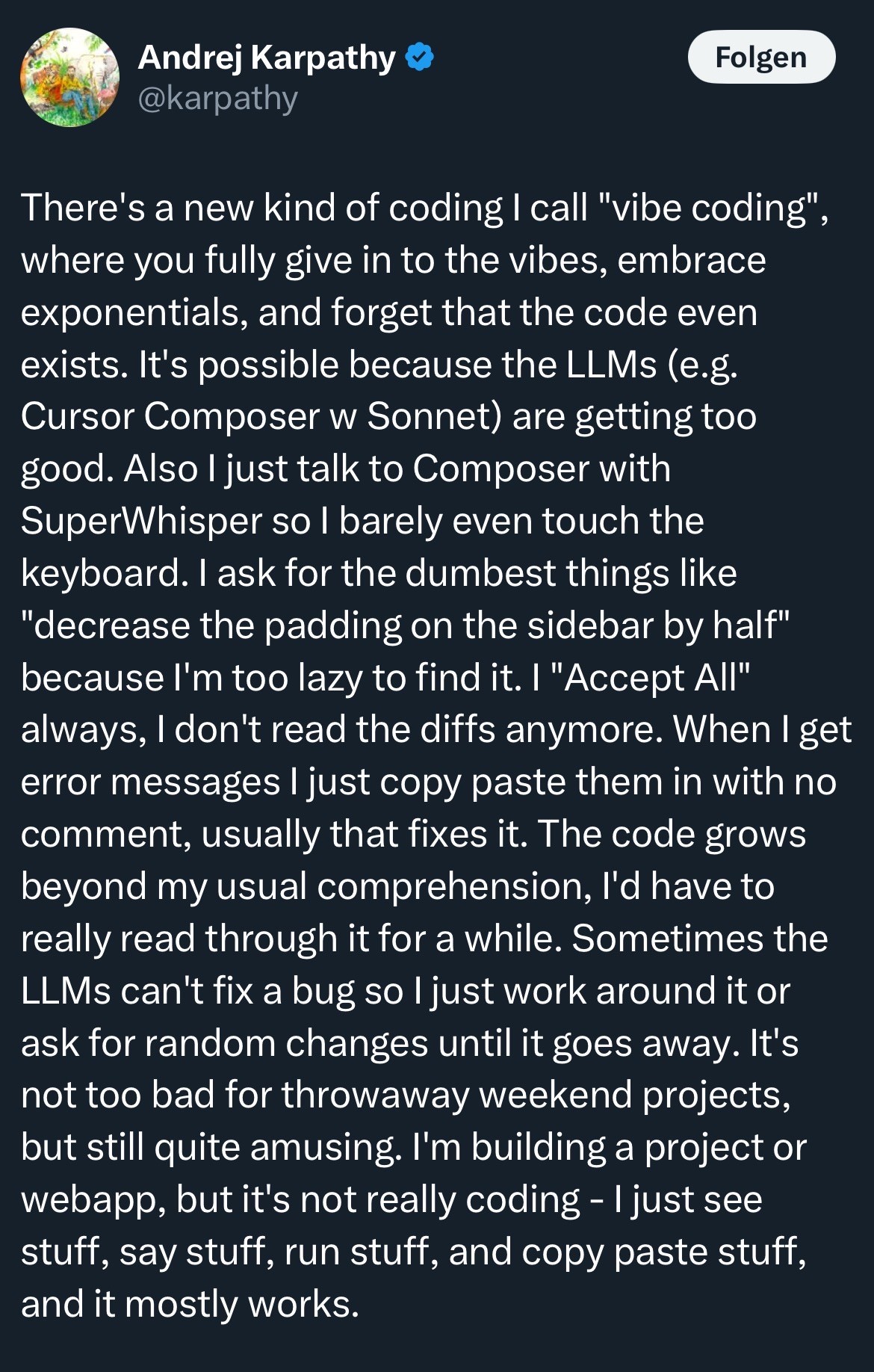Click the phrase "ask for random changes"
The height and width of the screenshot is (1372, 874).
223,1043
